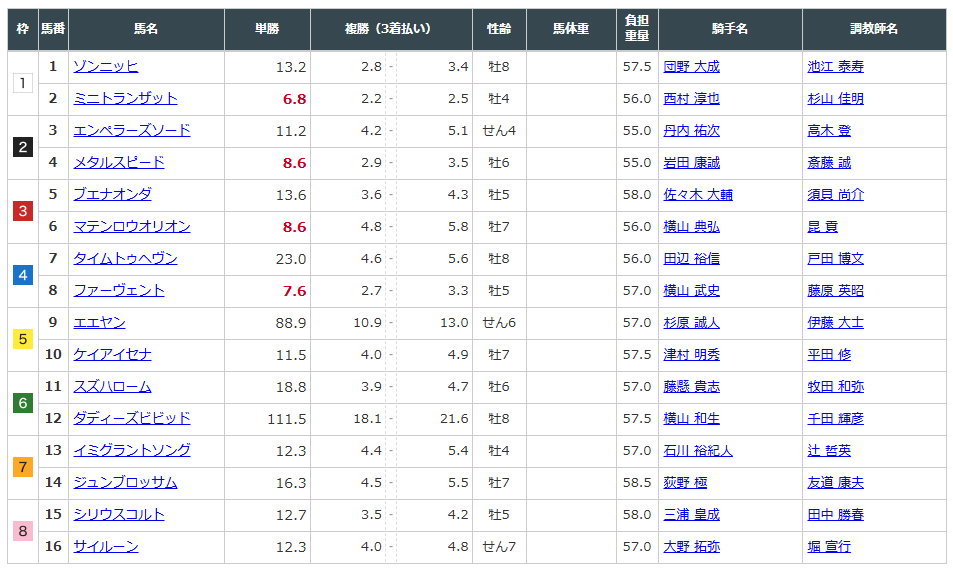Click the 騎手名 column header
This screenshot has width=953, height=570.
click(x=729, y=29)
